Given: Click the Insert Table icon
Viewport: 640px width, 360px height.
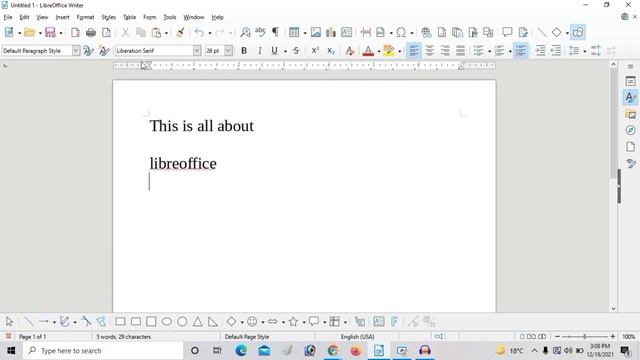Looking at the screenshot, I should [x=294, y=32].
